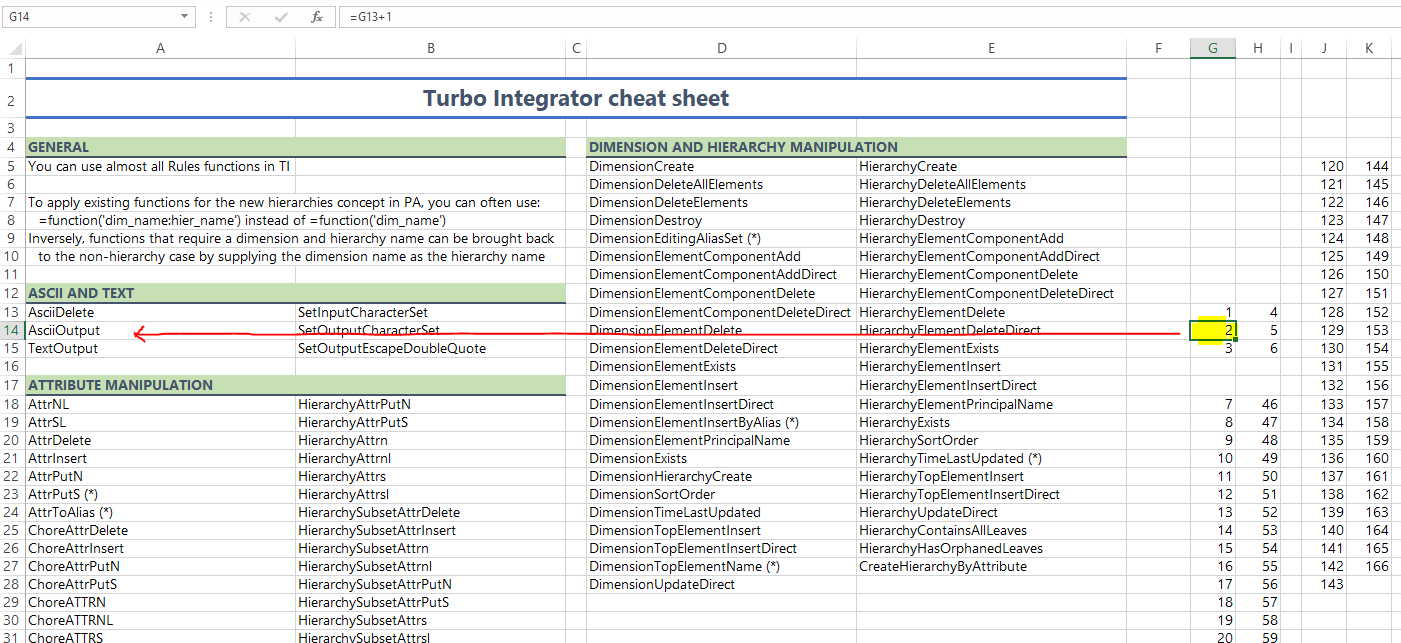This screenshot has height=643, width=1401.
Task: Select column D header
Action: coord(722,48)
